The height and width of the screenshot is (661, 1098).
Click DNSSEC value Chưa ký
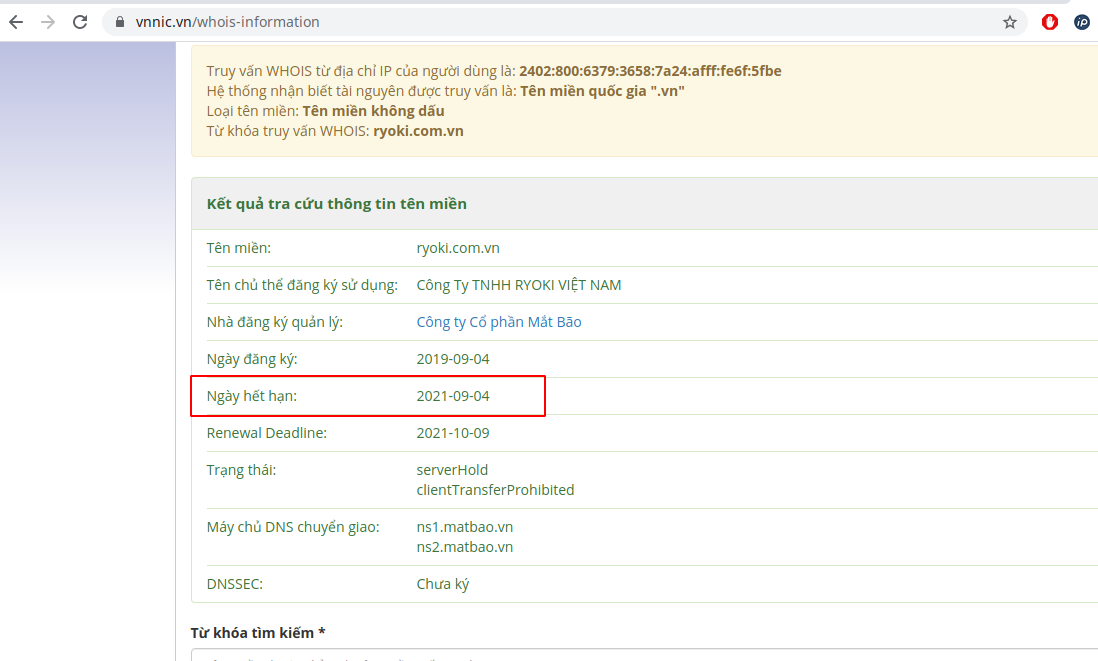point(443,584)
